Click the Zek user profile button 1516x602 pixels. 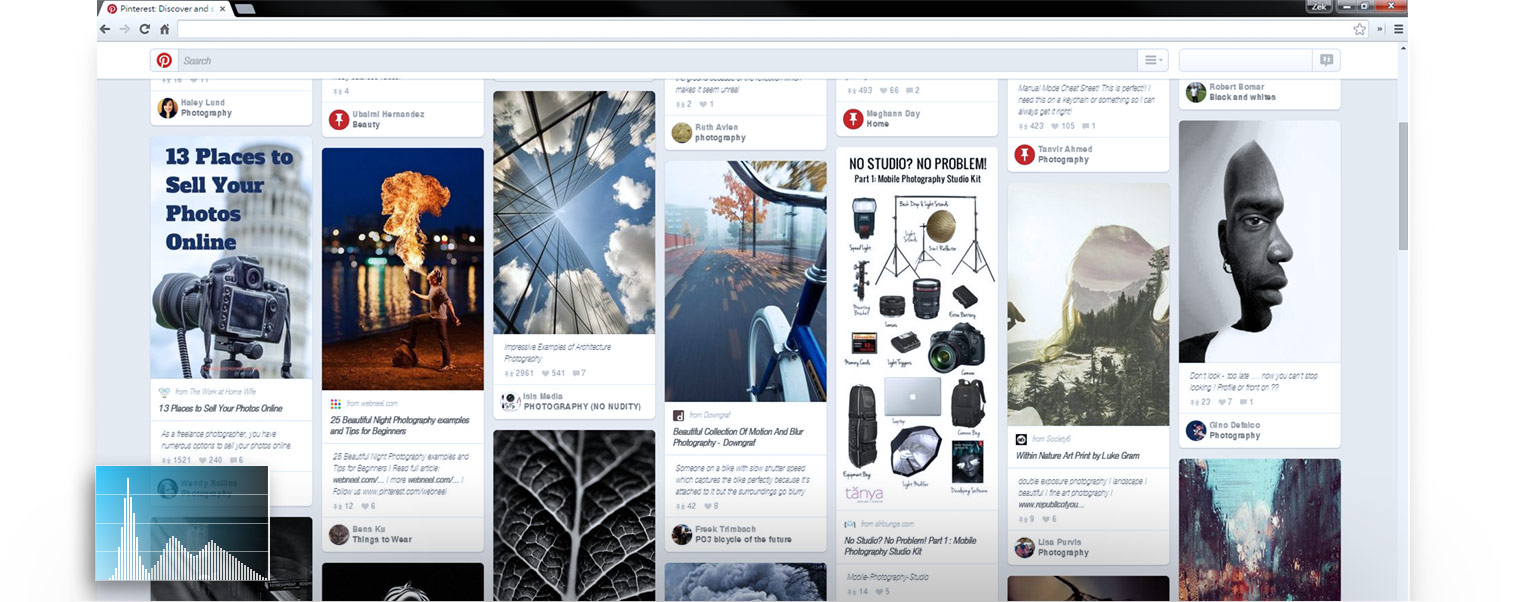tap(1319, 6)
